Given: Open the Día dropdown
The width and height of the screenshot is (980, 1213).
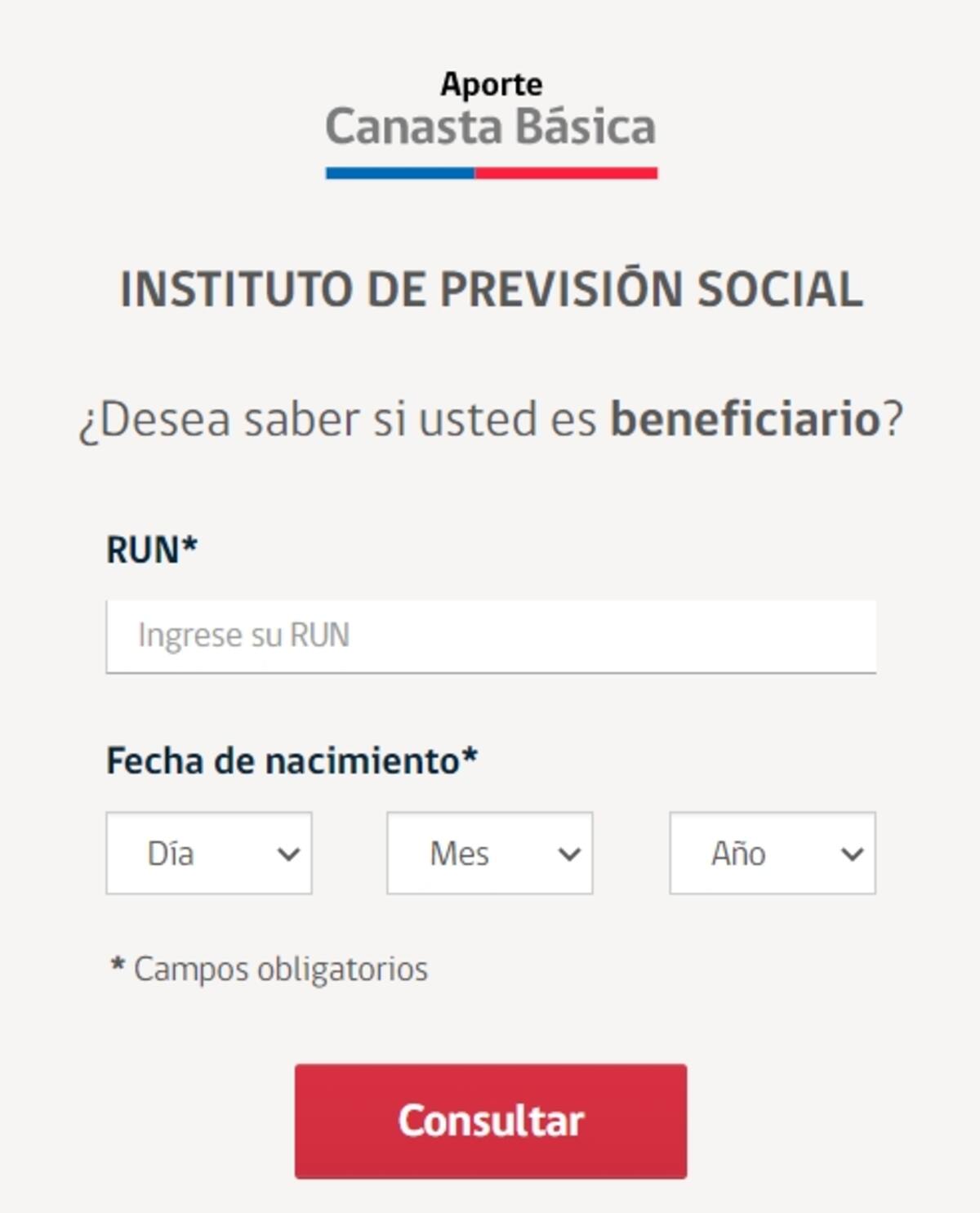Looking at the screenshot, I should tap(208, 853).
